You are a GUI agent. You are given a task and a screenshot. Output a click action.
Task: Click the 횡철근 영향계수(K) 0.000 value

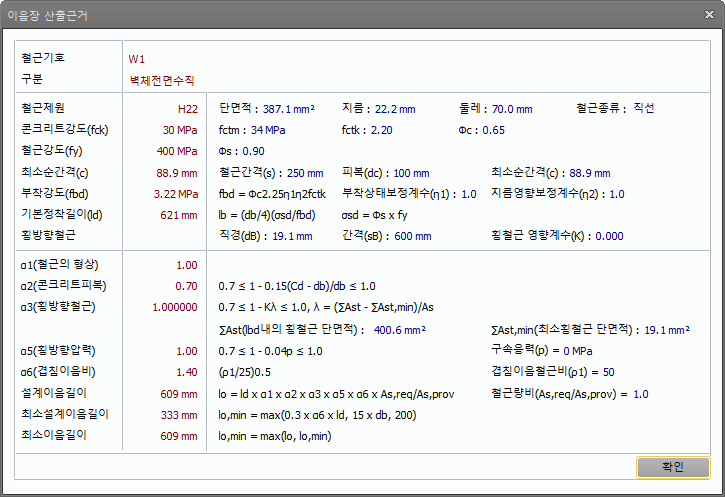pos(609,236)
